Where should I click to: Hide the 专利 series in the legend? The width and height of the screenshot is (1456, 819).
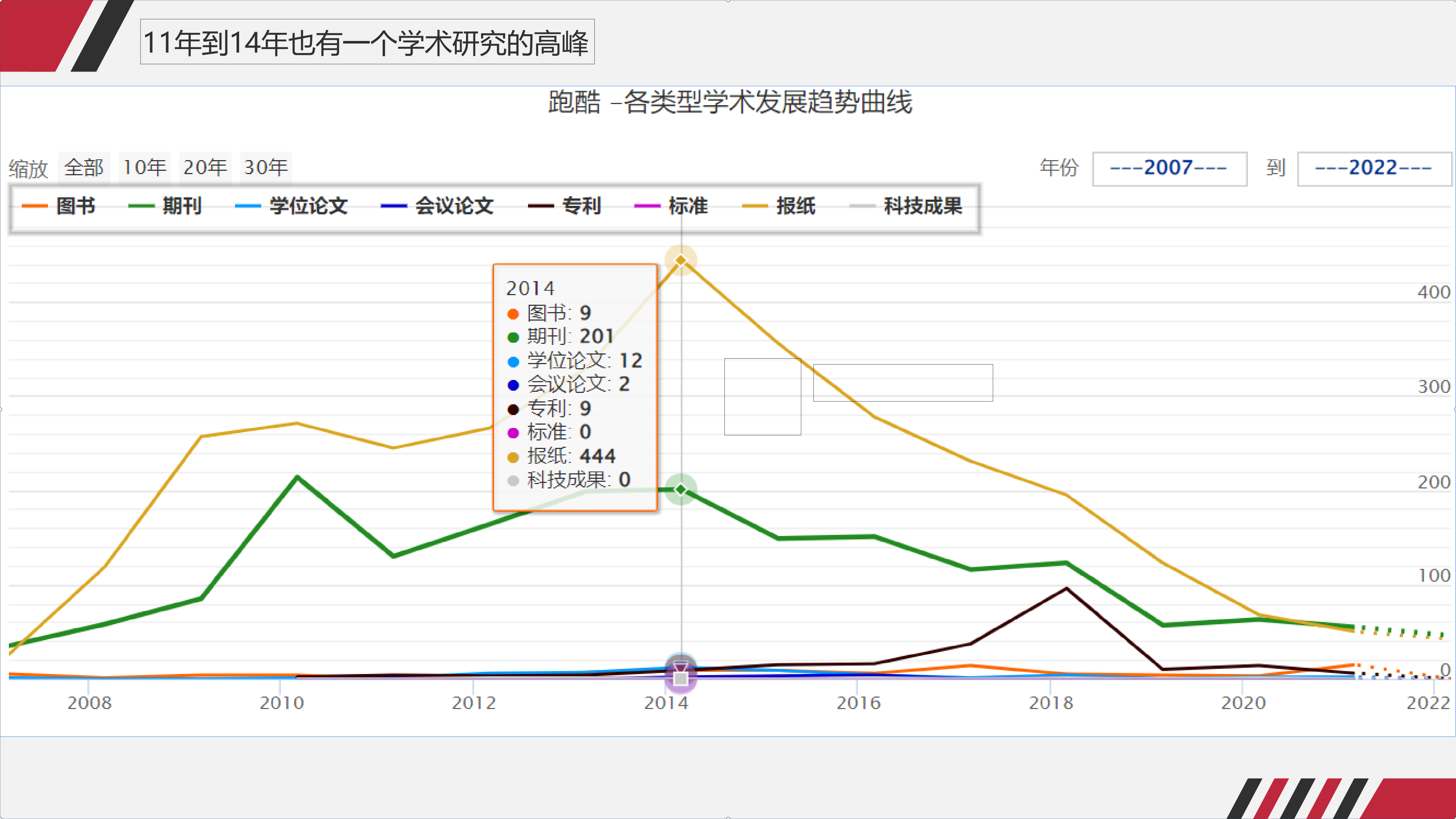coord(581,206)
